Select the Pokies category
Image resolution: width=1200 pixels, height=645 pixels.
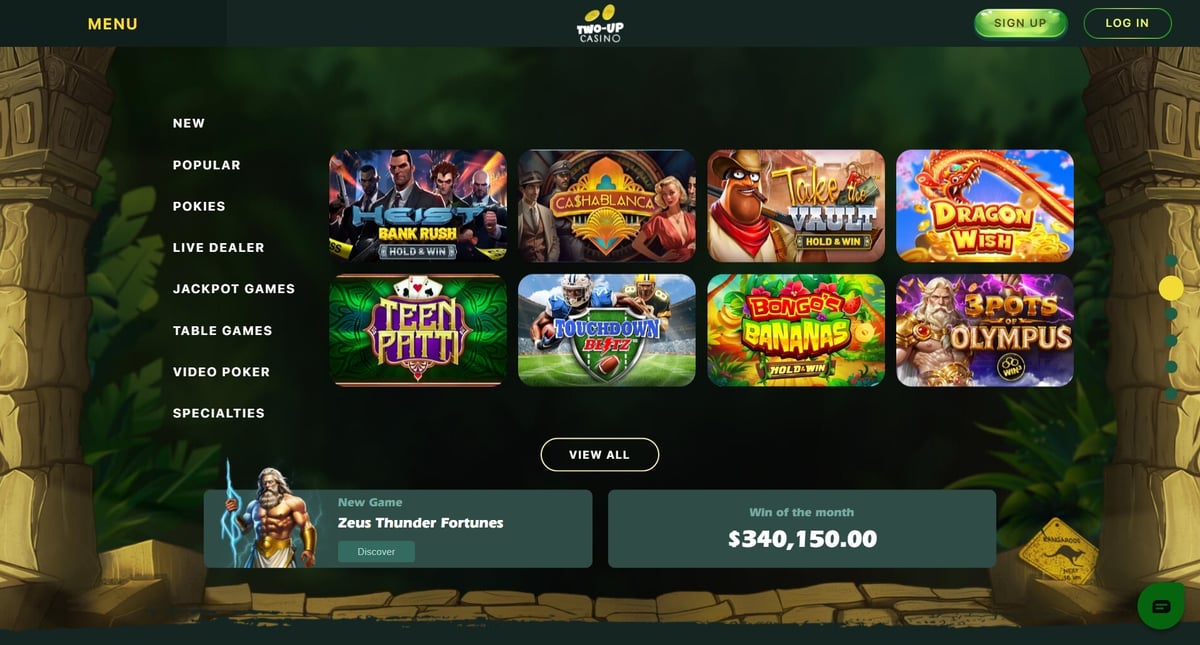pos(199,206)
